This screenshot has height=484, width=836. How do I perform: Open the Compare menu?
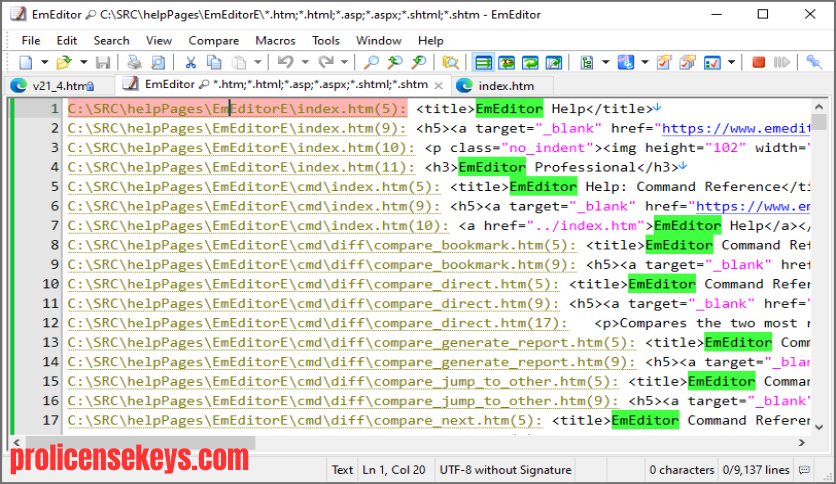pos(213,41)
